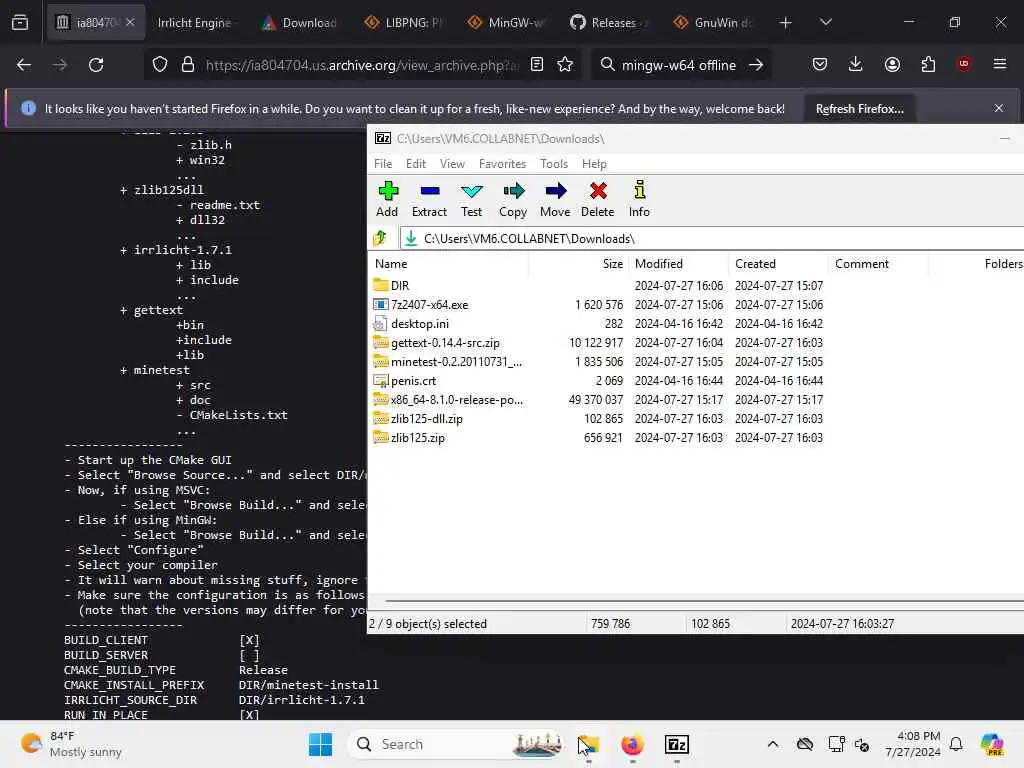
Task: Click the Copy toolbar icon in 7-Zip
Action: click(x=513, y=199)
